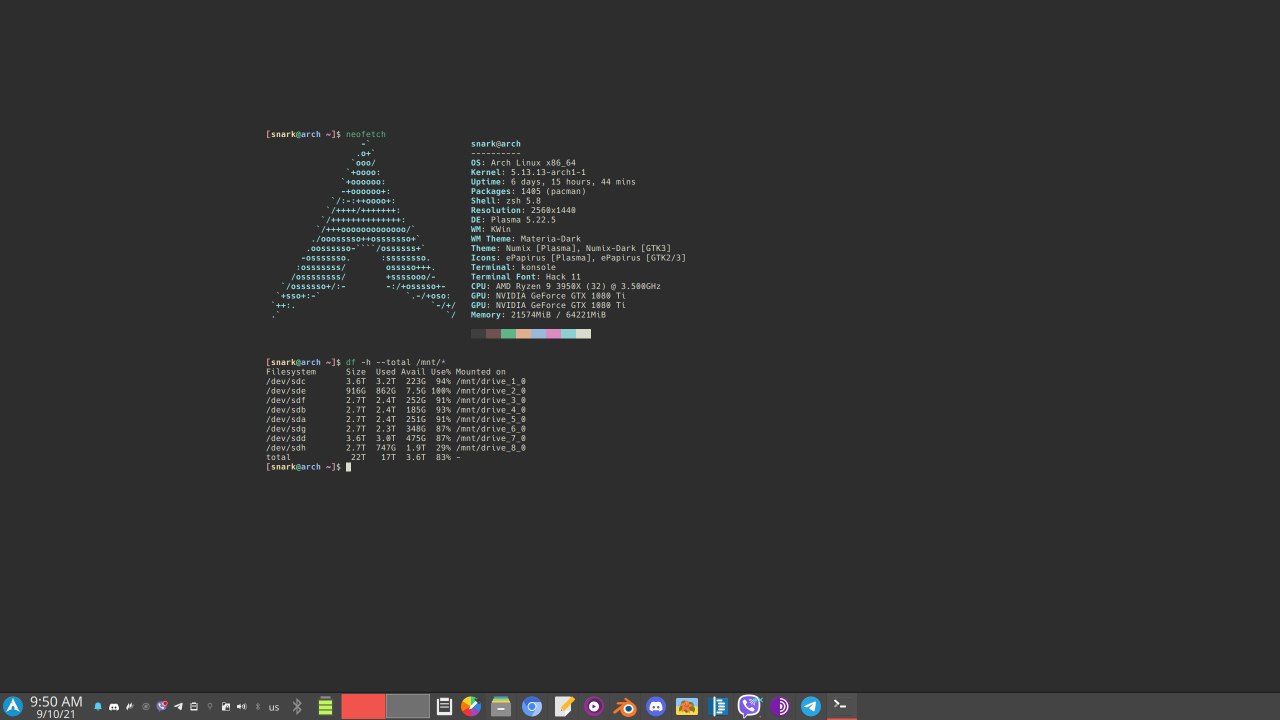Launch Tor Browser from the taskbar
This screenshot has height=720, width=1280.
click(780, 707)
